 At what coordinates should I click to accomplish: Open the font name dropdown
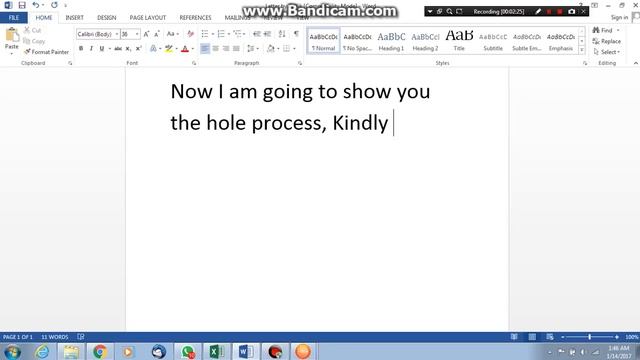(x=117, y=34)
